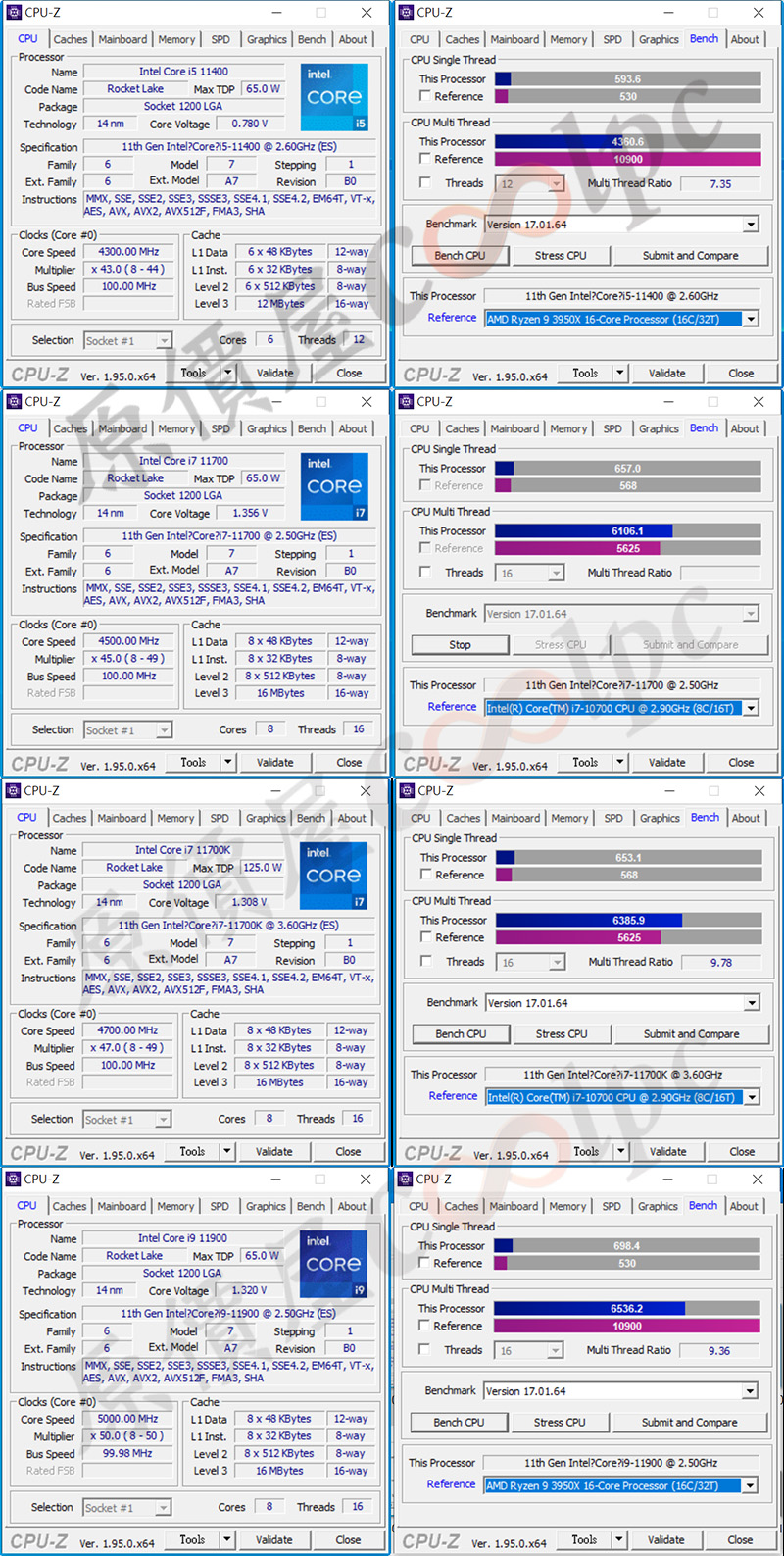Click CPU-Z title icon in i9 11900 CPU-tab window

[14, 1180]
